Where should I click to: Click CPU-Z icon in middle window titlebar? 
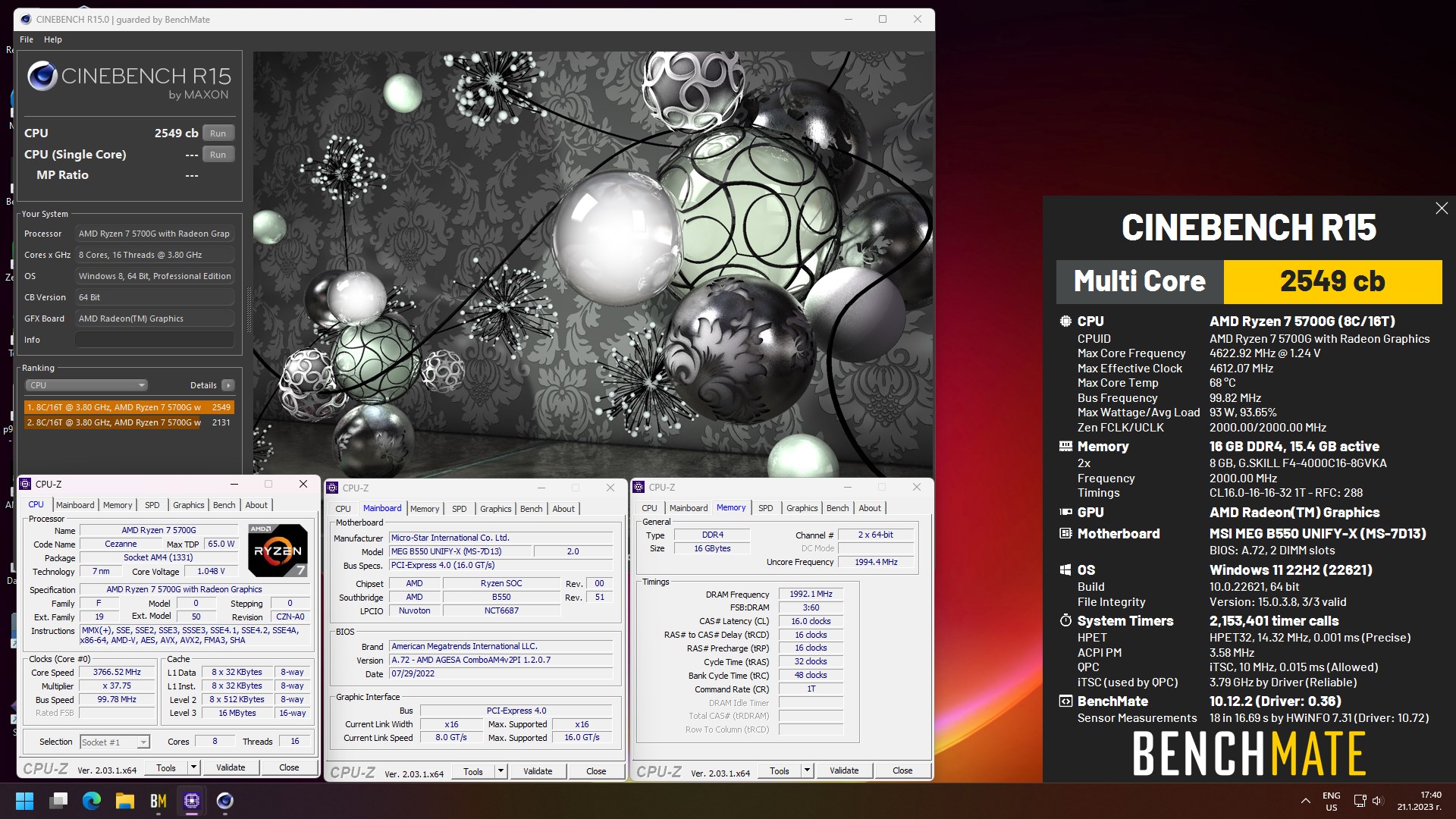click(x=332, y=488)
